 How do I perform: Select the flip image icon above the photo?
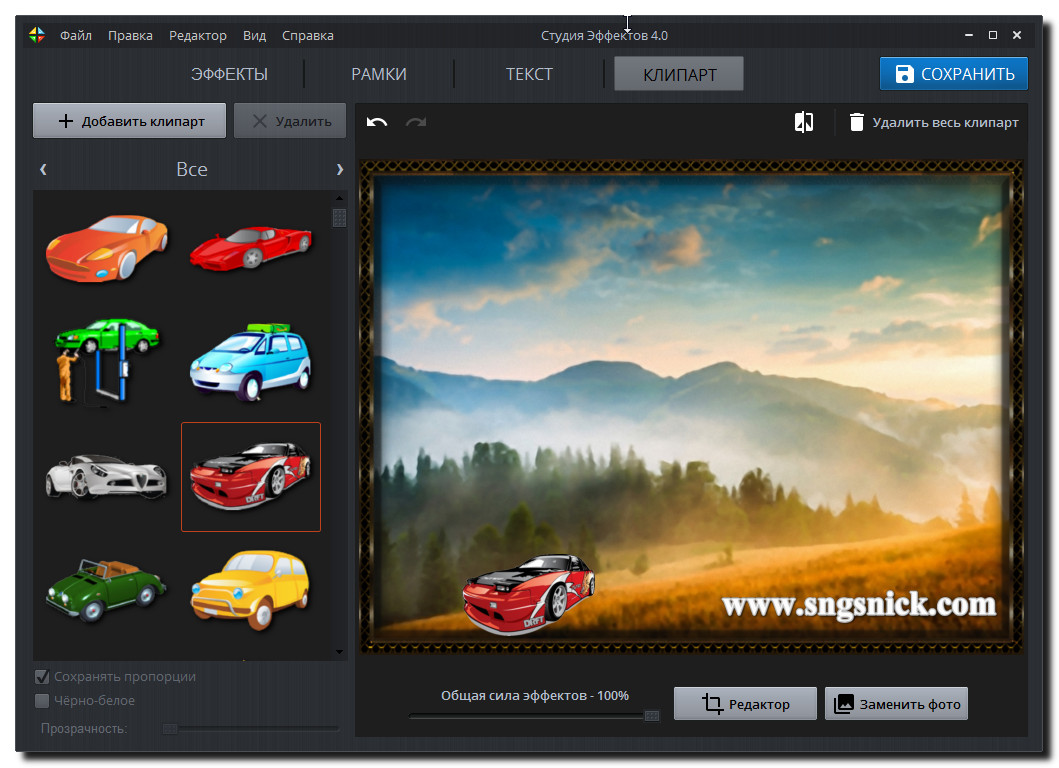[803, 120]
